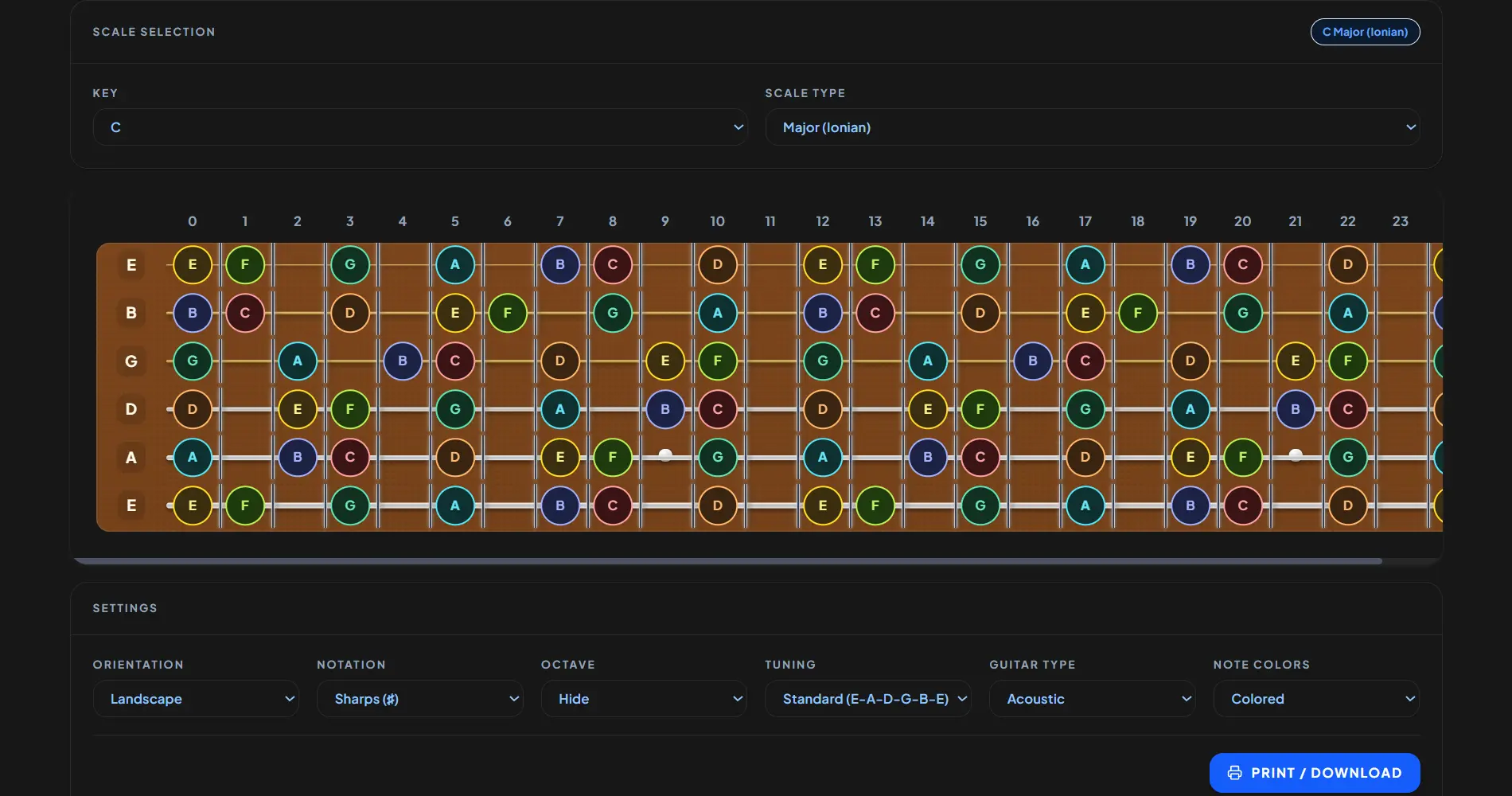Click the F note at fret 3 on the D string

click(350, 409)
